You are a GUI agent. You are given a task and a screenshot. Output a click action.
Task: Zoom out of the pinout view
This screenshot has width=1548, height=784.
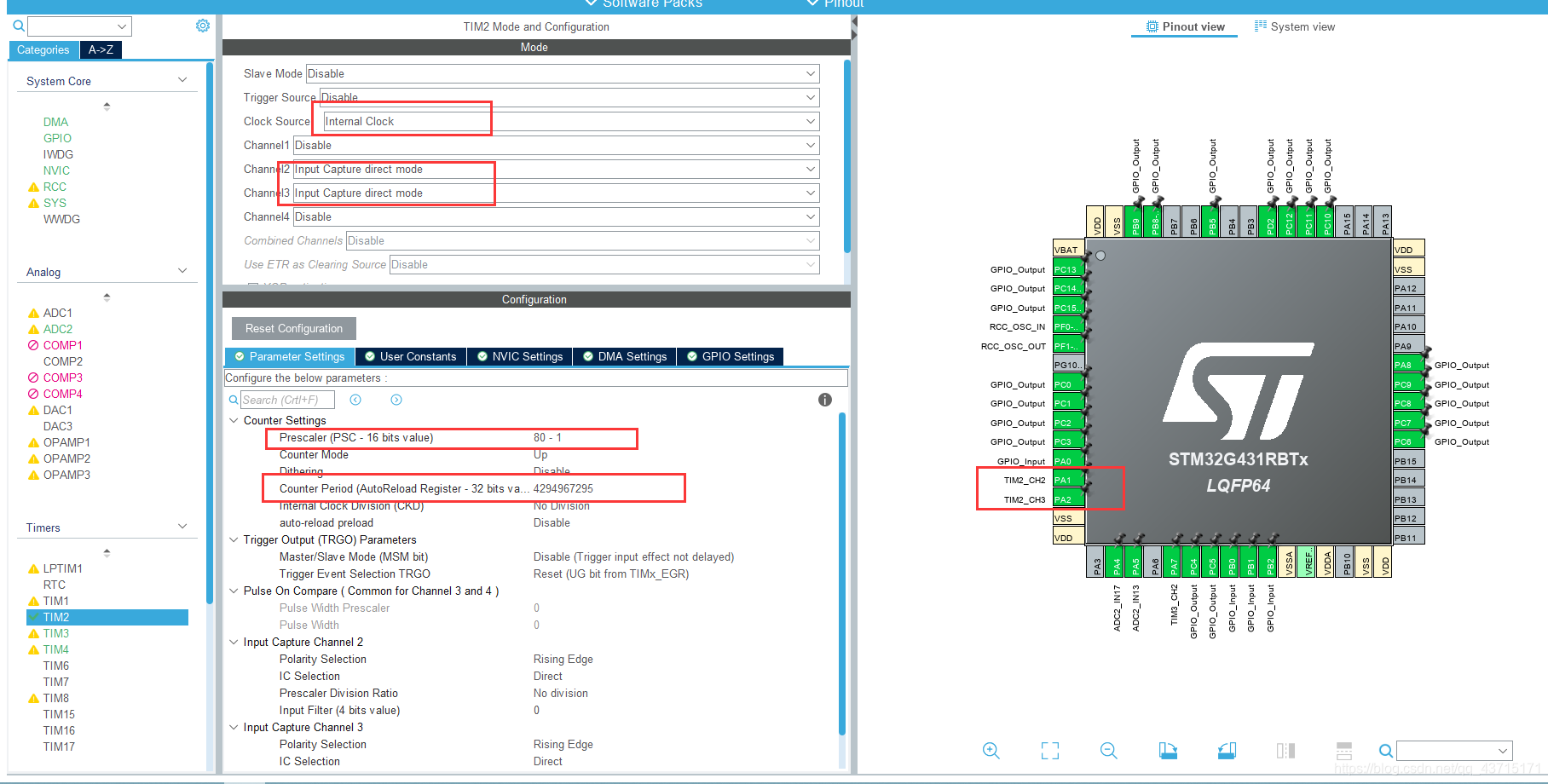point(1108,751)
